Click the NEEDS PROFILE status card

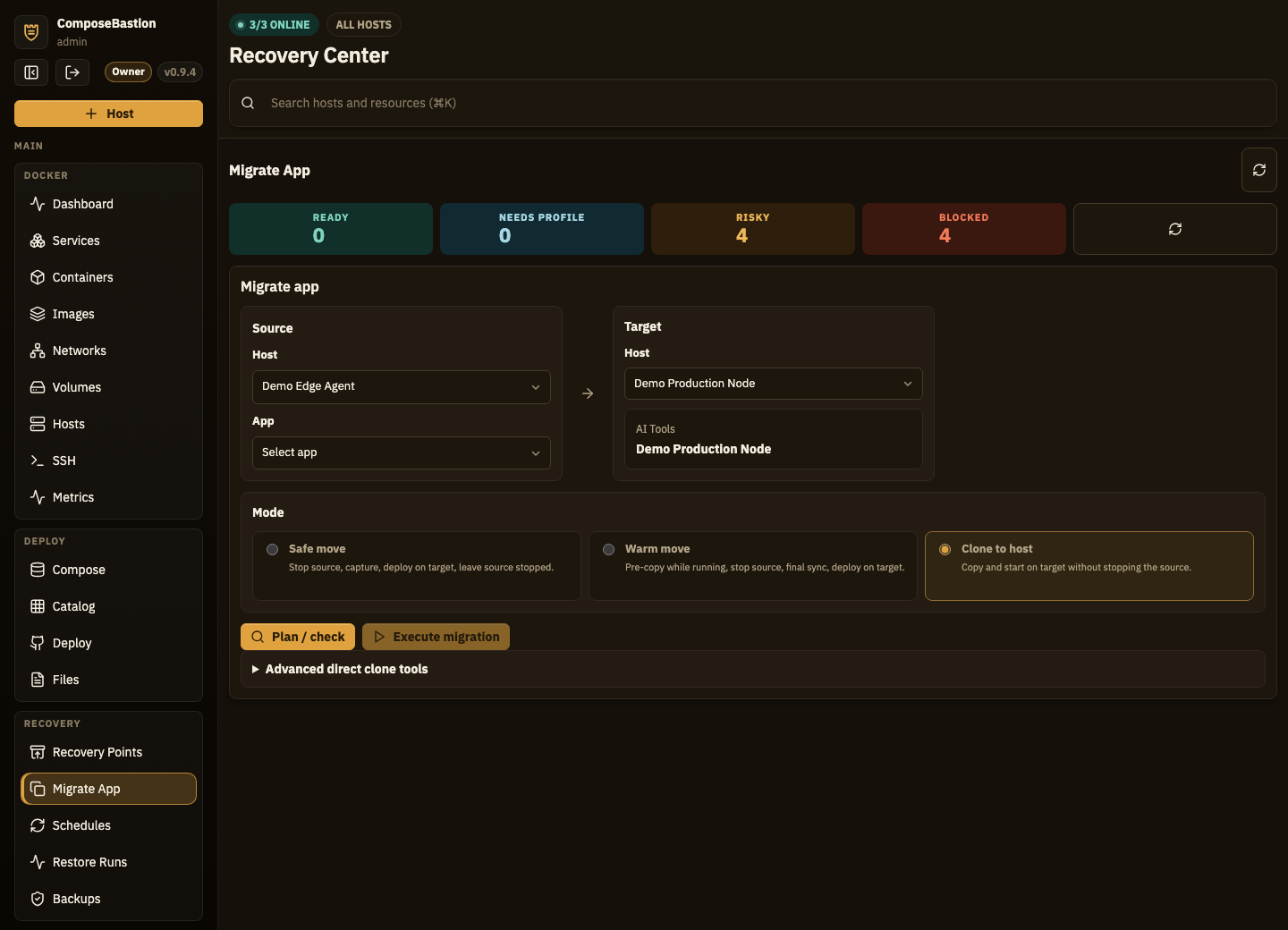pyautogui.click(x=542, y=229)
